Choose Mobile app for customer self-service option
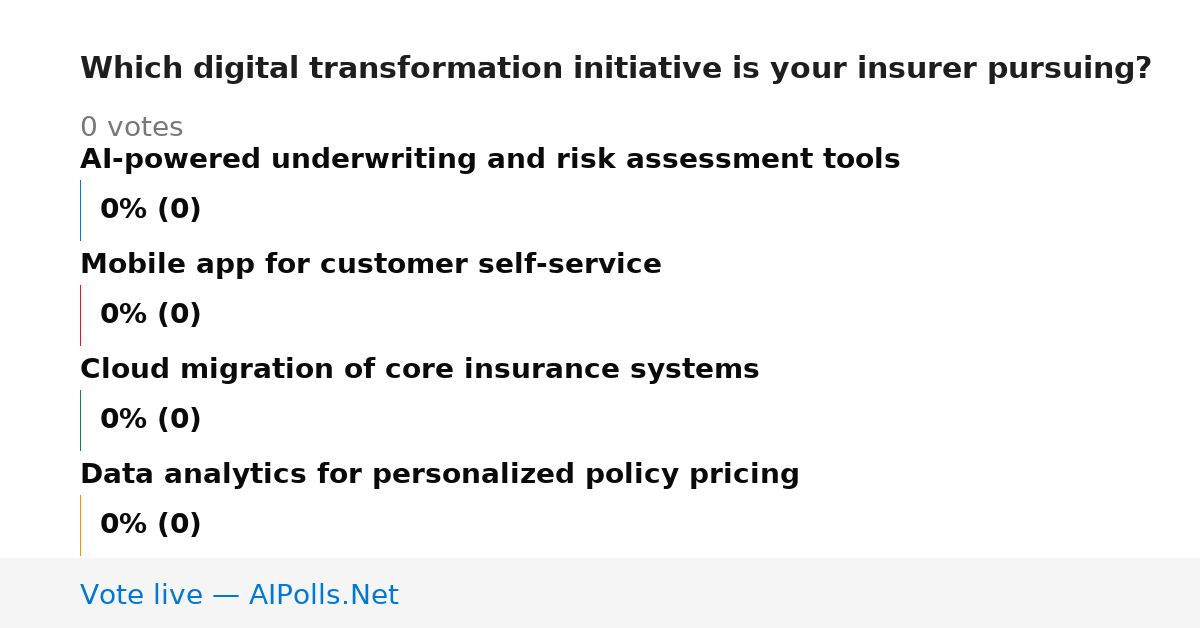This screenshot has height=628, width=1200. click(x=371, y=265)
